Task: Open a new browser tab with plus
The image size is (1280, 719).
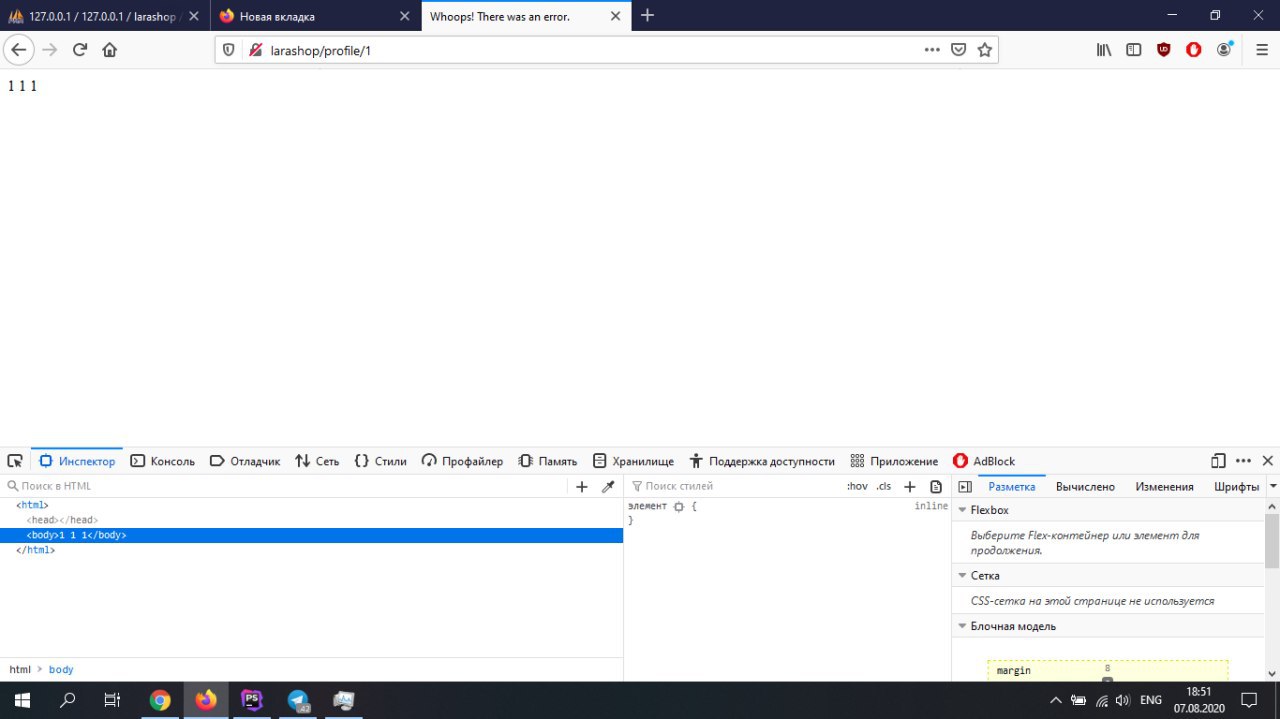Action: coord(647,15)
